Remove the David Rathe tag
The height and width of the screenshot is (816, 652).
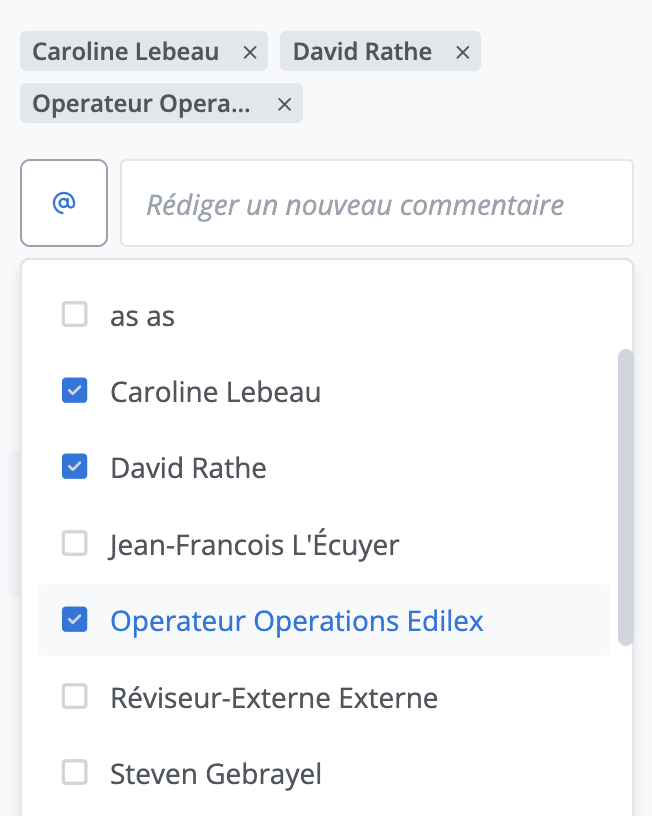[x=462, y=52]
